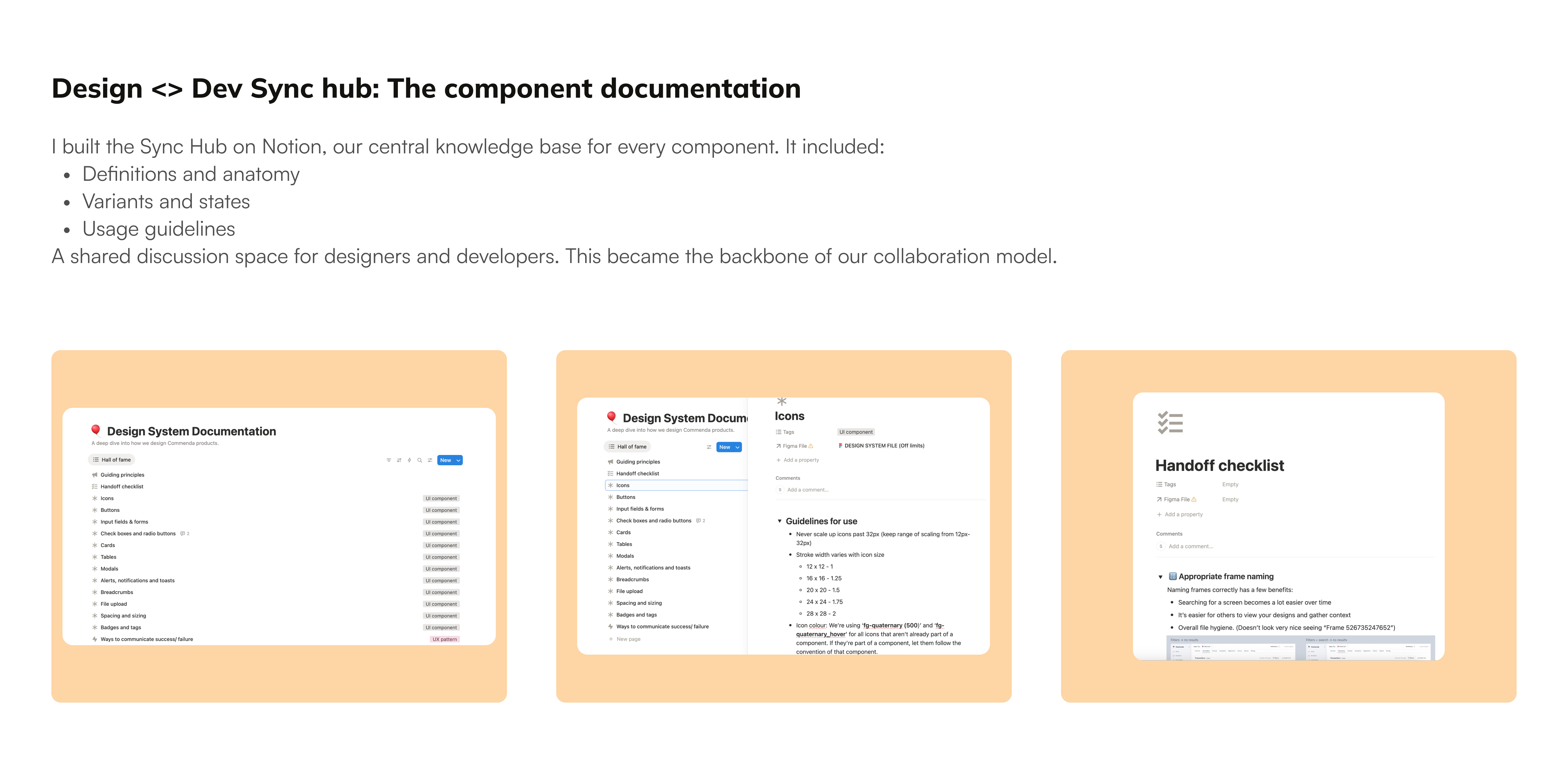Click the blue New button in middle screenshot

click(x=725, y=447)
